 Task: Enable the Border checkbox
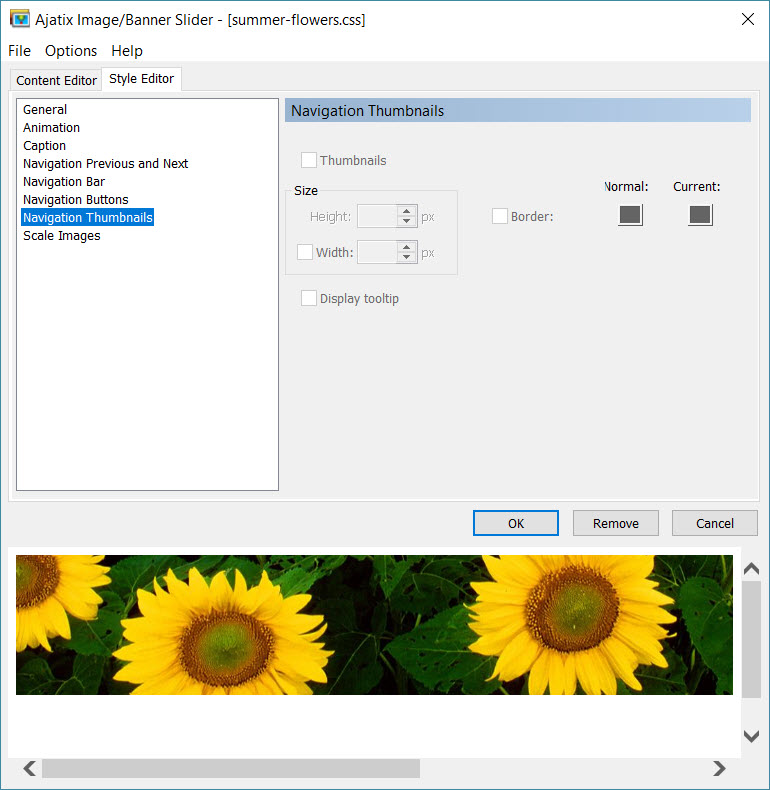(500, 216)
